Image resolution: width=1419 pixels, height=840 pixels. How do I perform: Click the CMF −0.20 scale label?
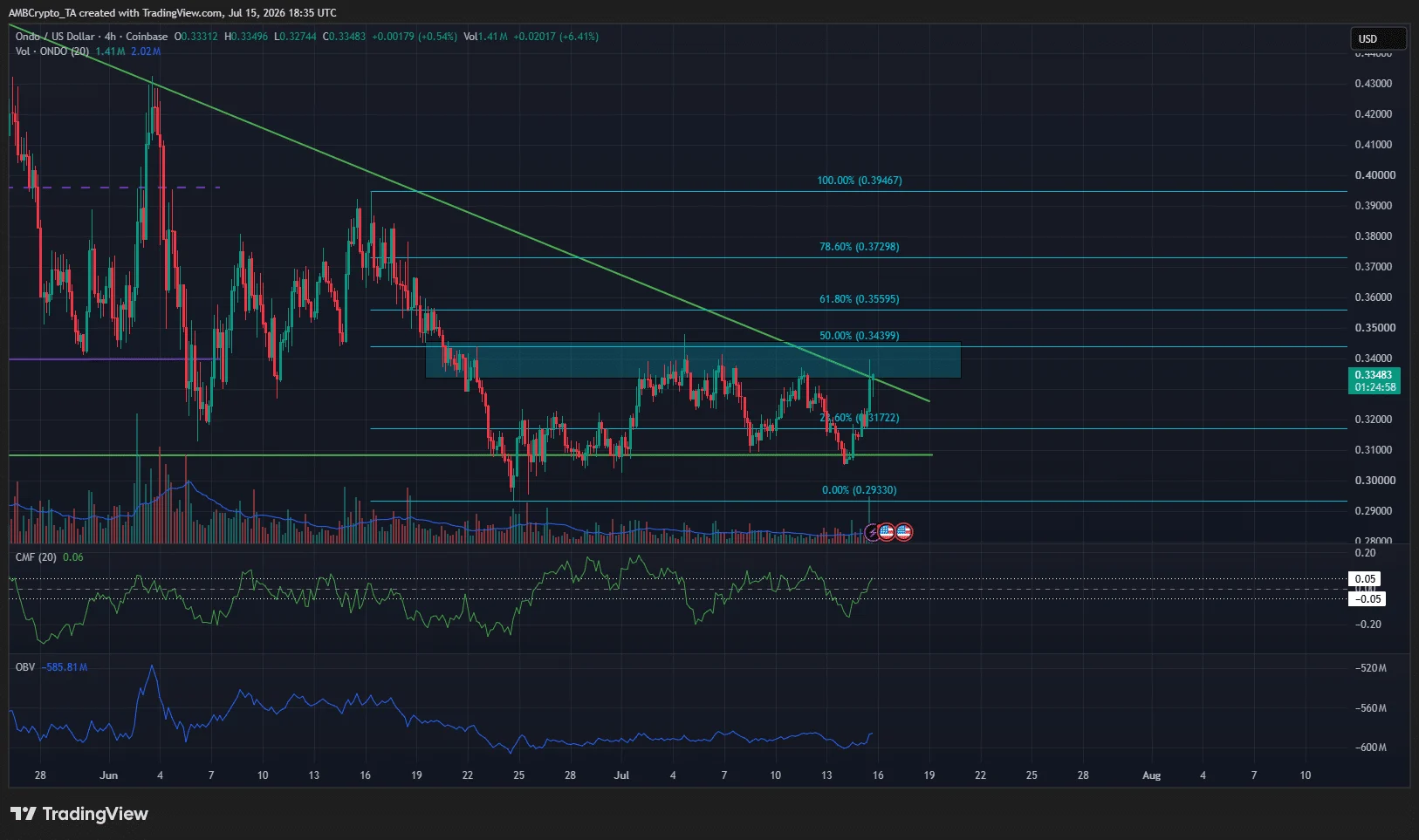click(x=1368, y=625)
